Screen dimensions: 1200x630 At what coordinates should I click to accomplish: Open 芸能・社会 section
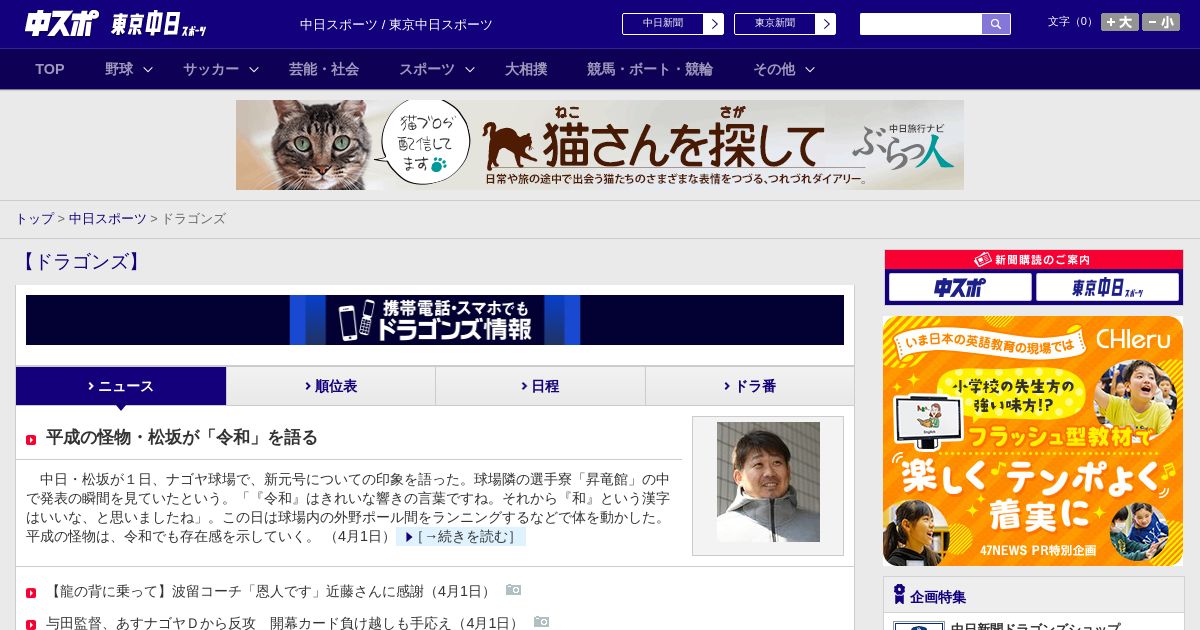tap(324, 69)
